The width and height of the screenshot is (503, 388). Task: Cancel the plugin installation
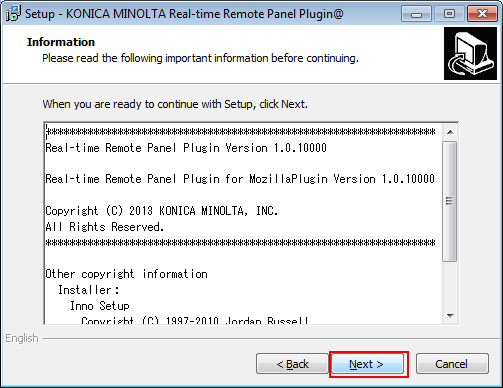coord(452,364)
